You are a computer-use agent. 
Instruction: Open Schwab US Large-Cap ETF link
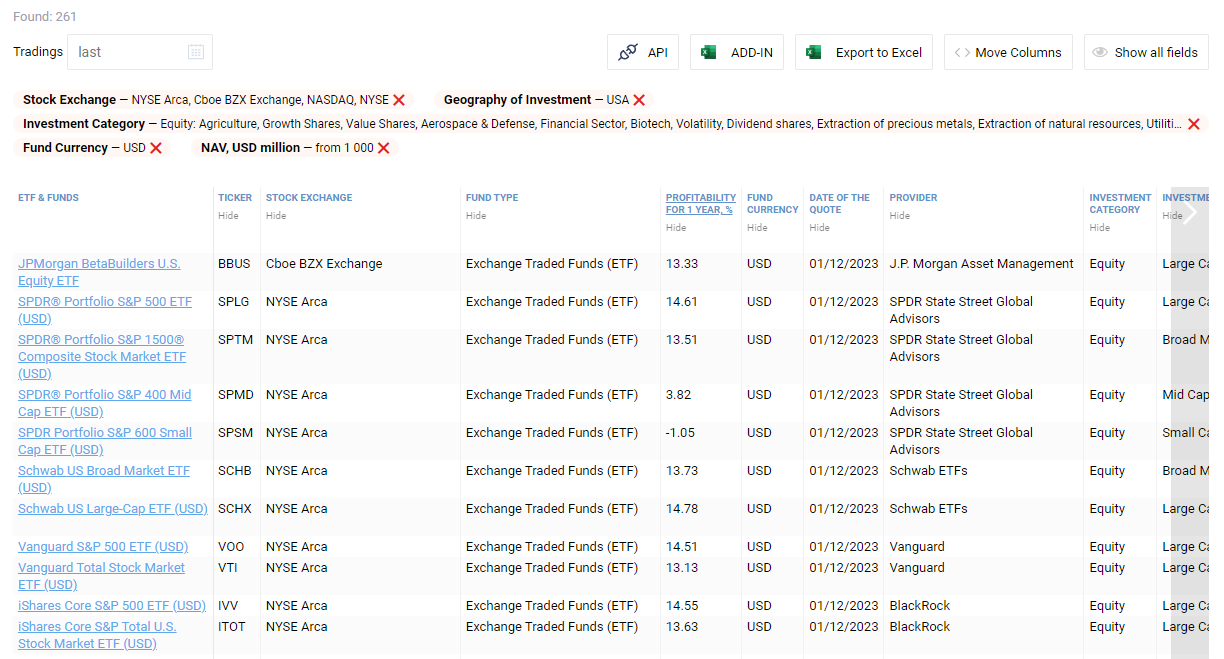point(113,509)
